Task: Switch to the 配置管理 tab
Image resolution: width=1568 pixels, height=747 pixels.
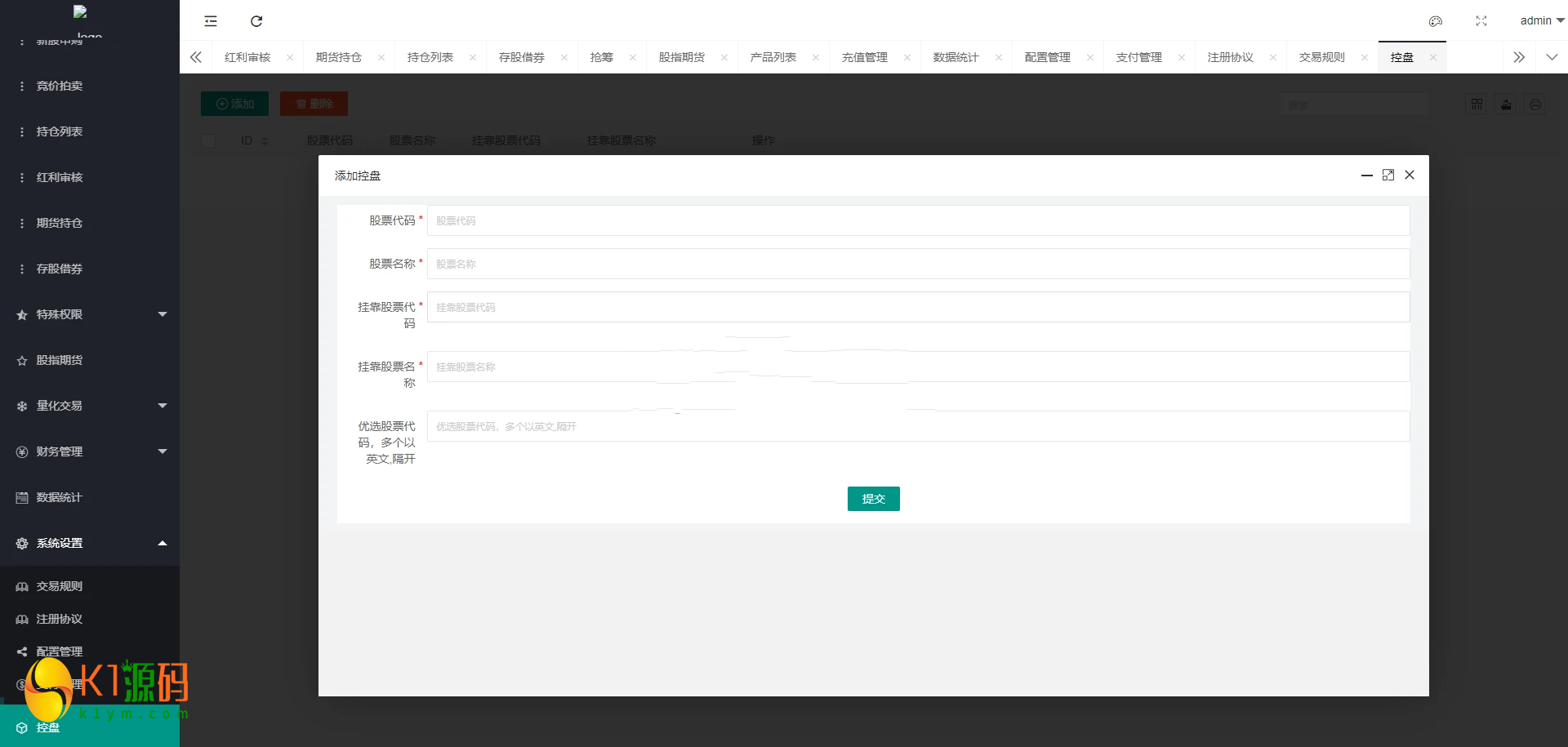Action: pyautogui.click(x=1048, y=57)
